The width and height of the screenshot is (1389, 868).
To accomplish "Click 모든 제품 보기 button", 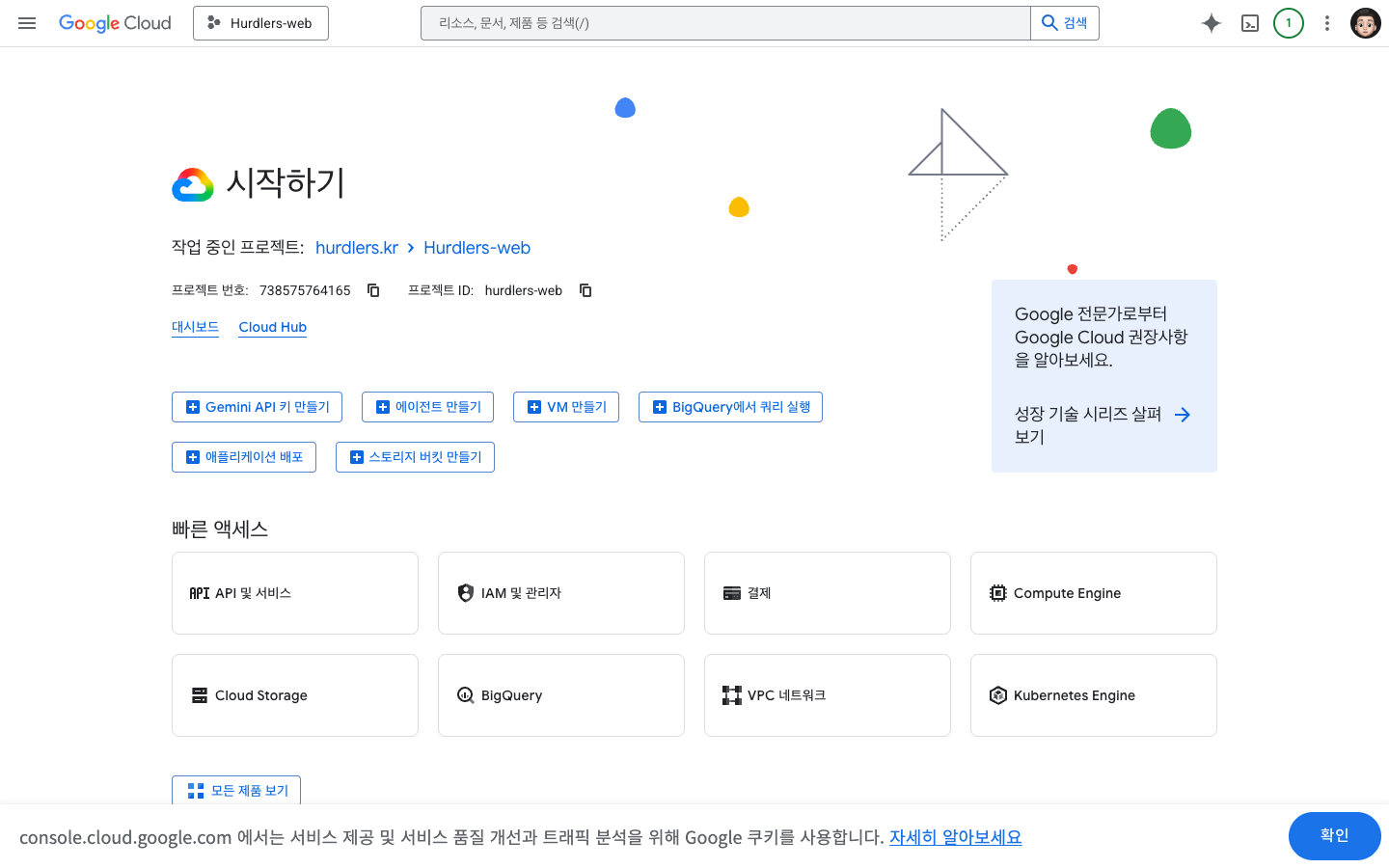I will 236,790.
